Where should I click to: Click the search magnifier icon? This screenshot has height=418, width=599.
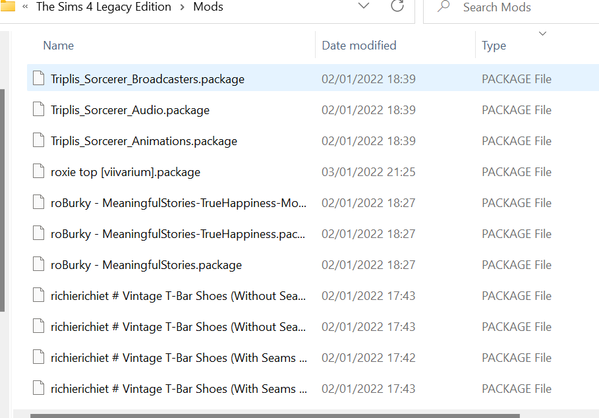click(444, 6)
